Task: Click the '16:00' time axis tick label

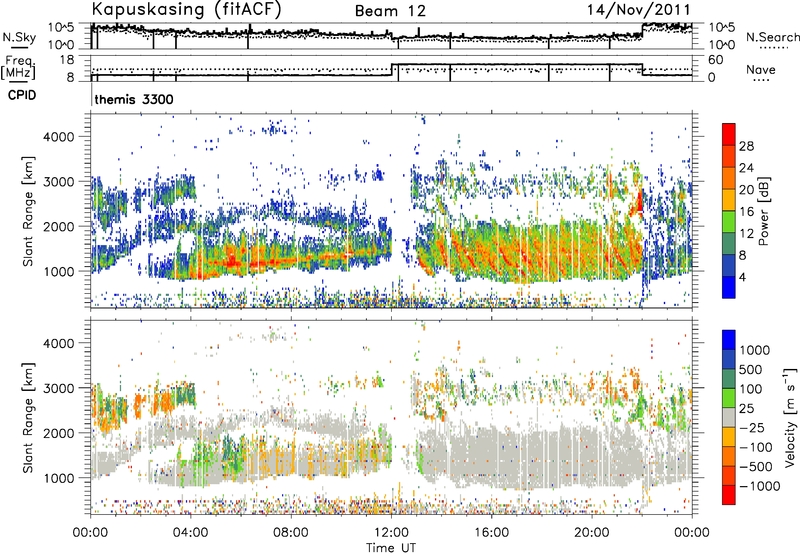Action: pyautogui.click(x=491, y=533)
